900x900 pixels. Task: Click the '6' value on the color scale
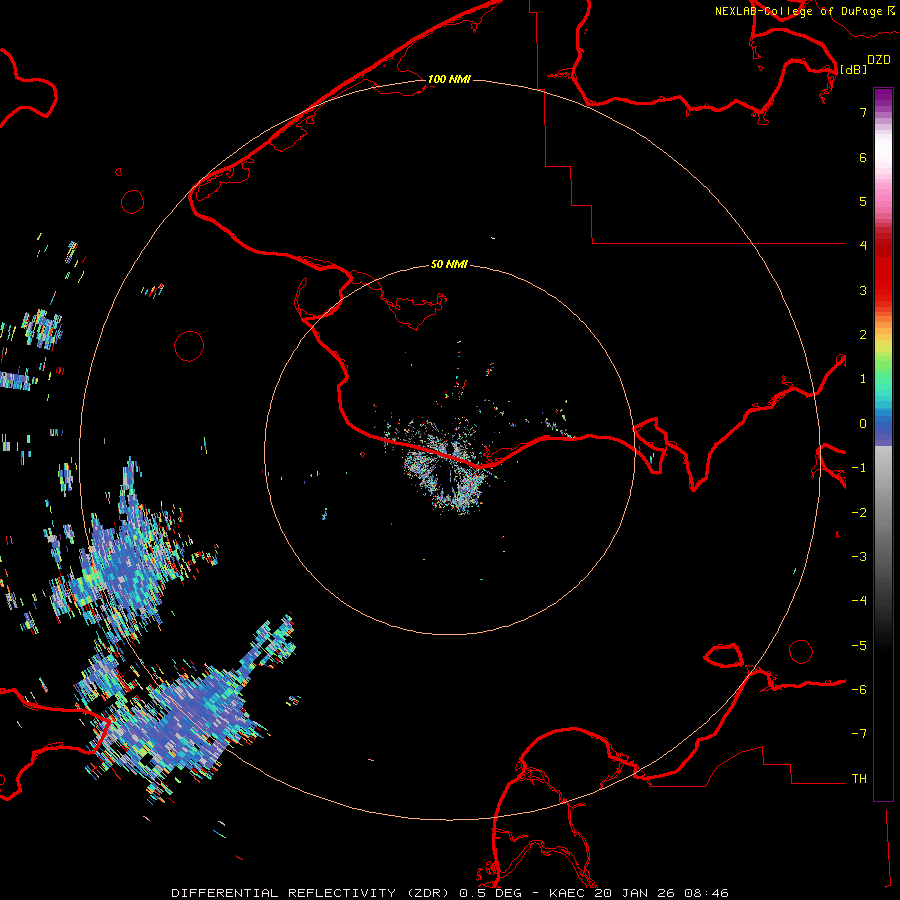click(x=863, y=157)
